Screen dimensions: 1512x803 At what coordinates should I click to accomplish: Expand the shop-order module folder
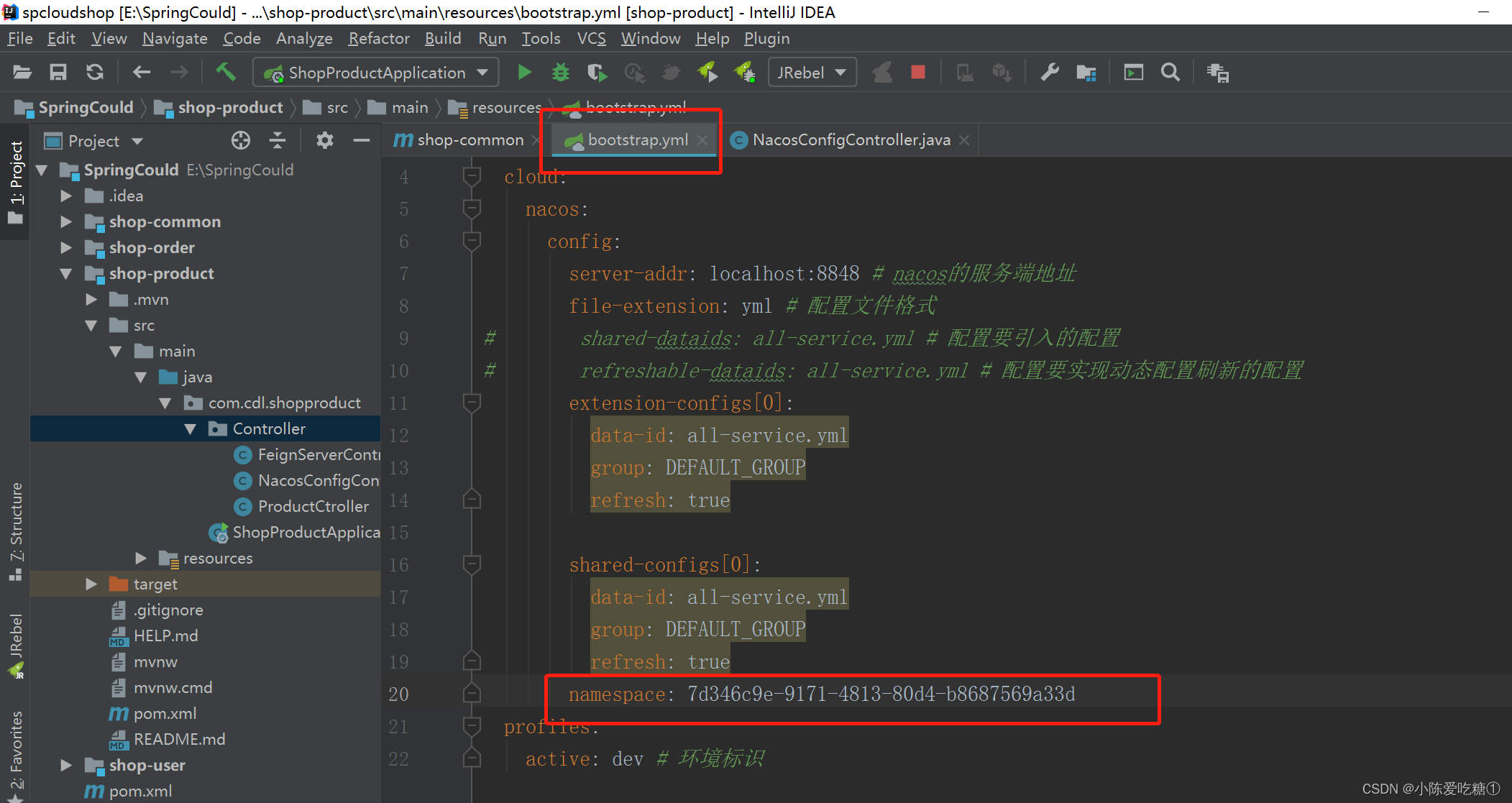click(x=65, y=247)
